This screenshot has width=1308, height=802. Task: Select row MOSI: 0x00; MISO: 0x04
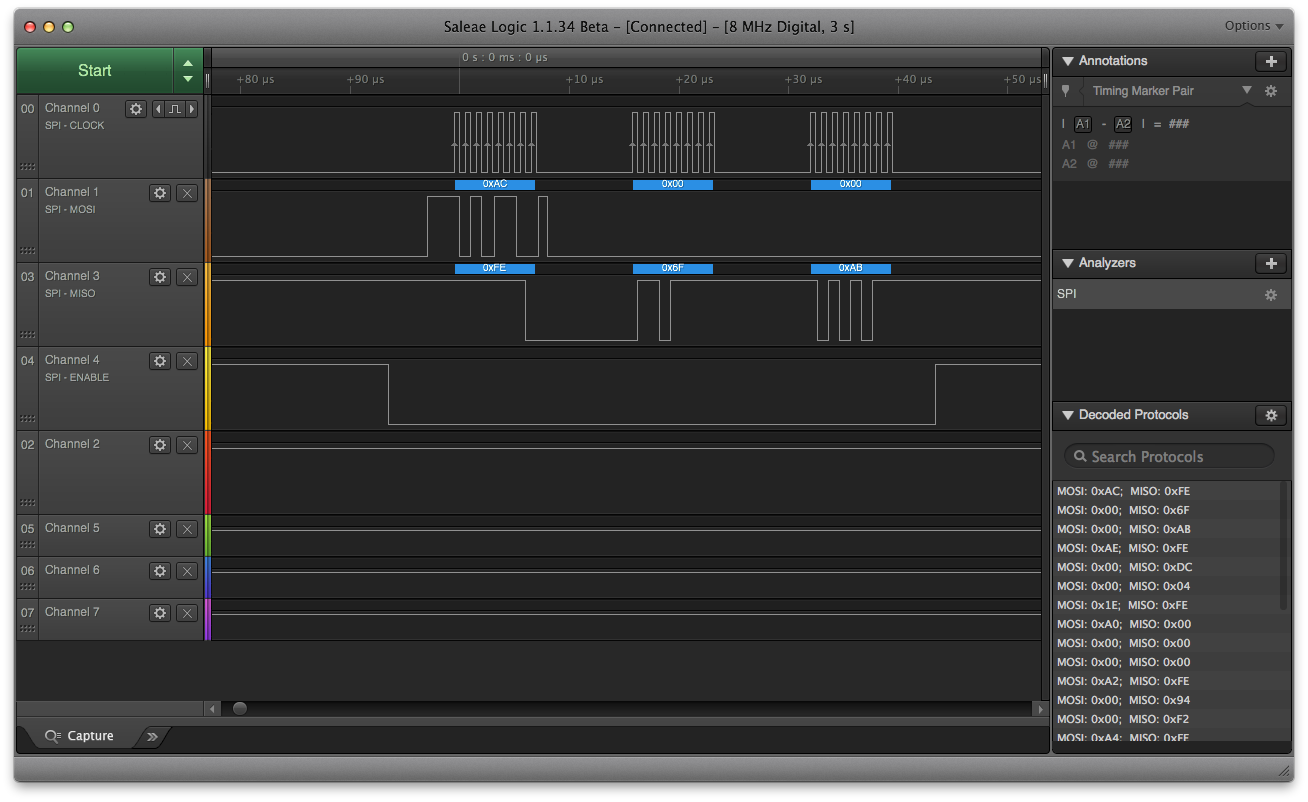pyautogui.click(x=1166, y=586)
